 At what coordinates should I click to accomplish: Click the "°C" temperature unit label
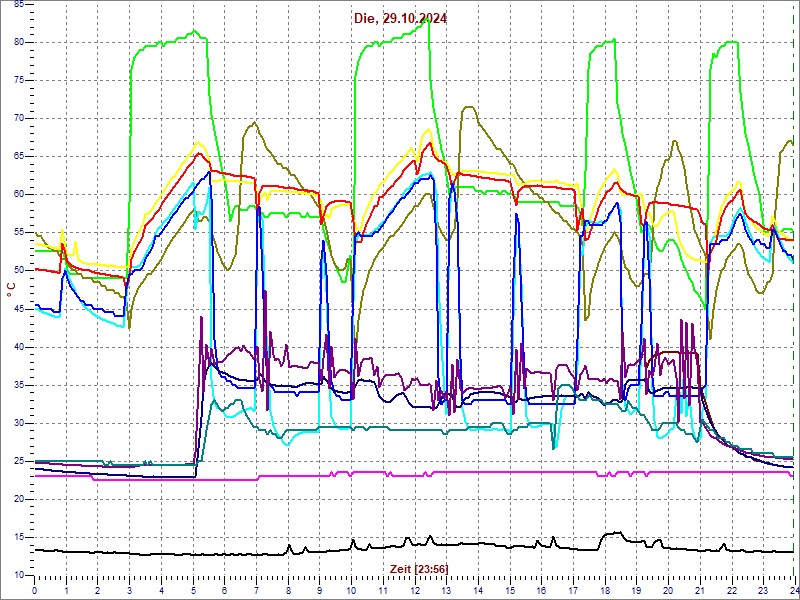11,290
